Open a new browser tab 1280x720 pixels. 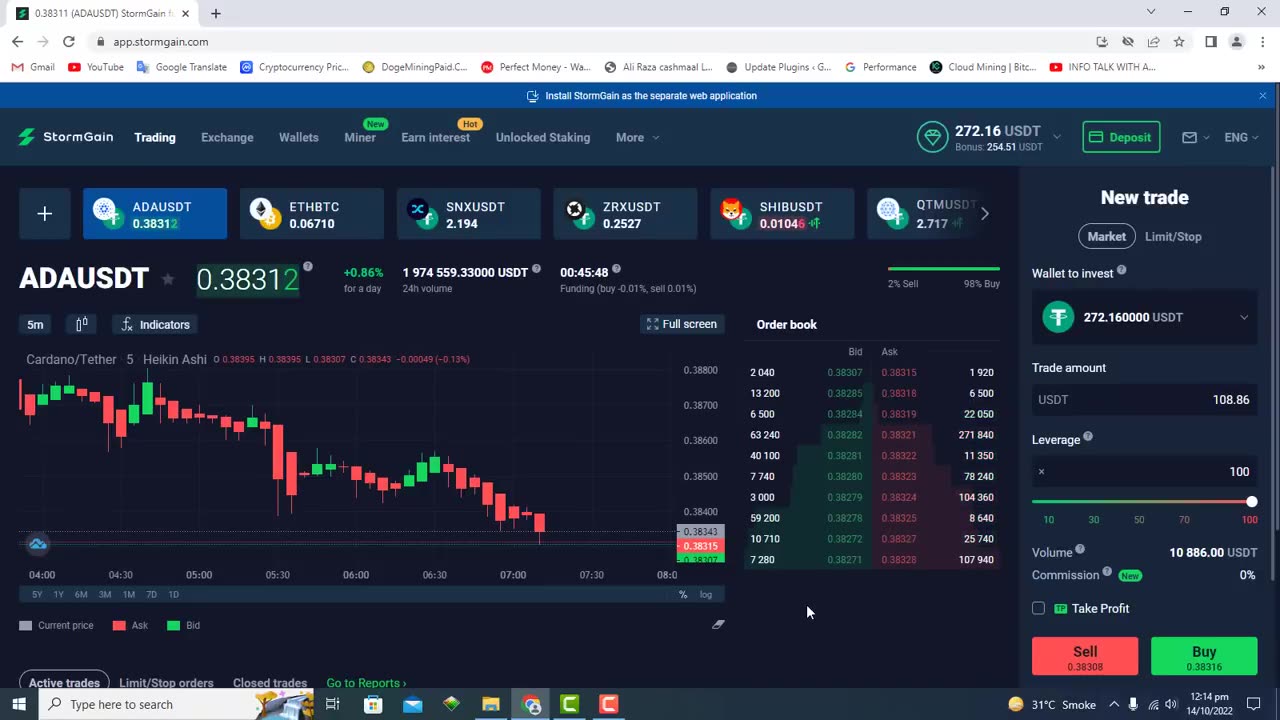(215, 13)
